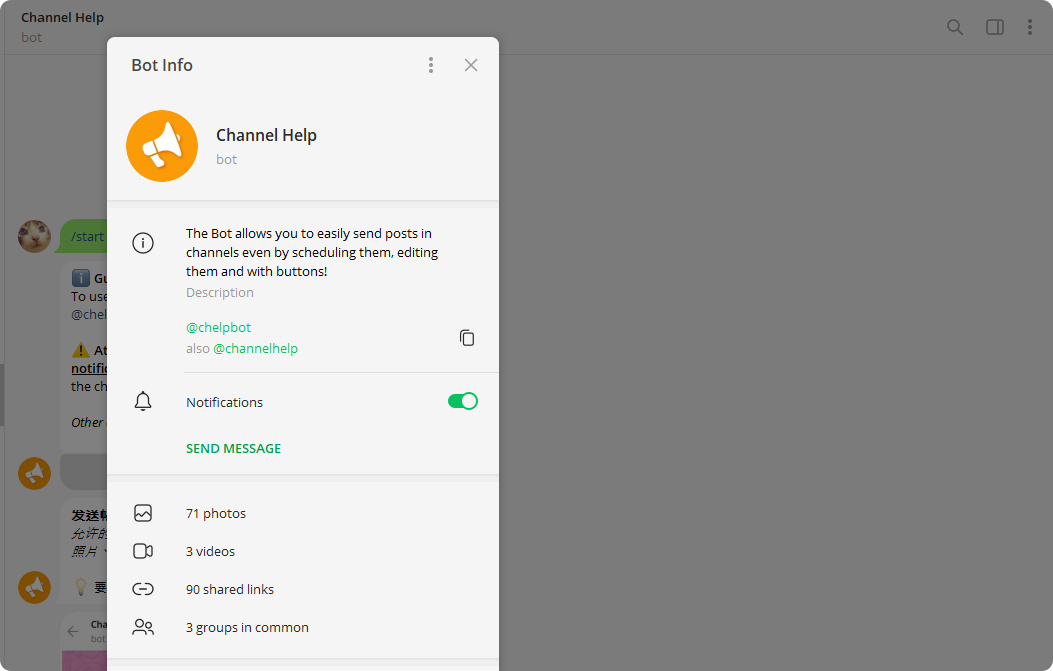Open the @channelhelp link
This screenshot has height=671, width=1053.
(256, 348)
